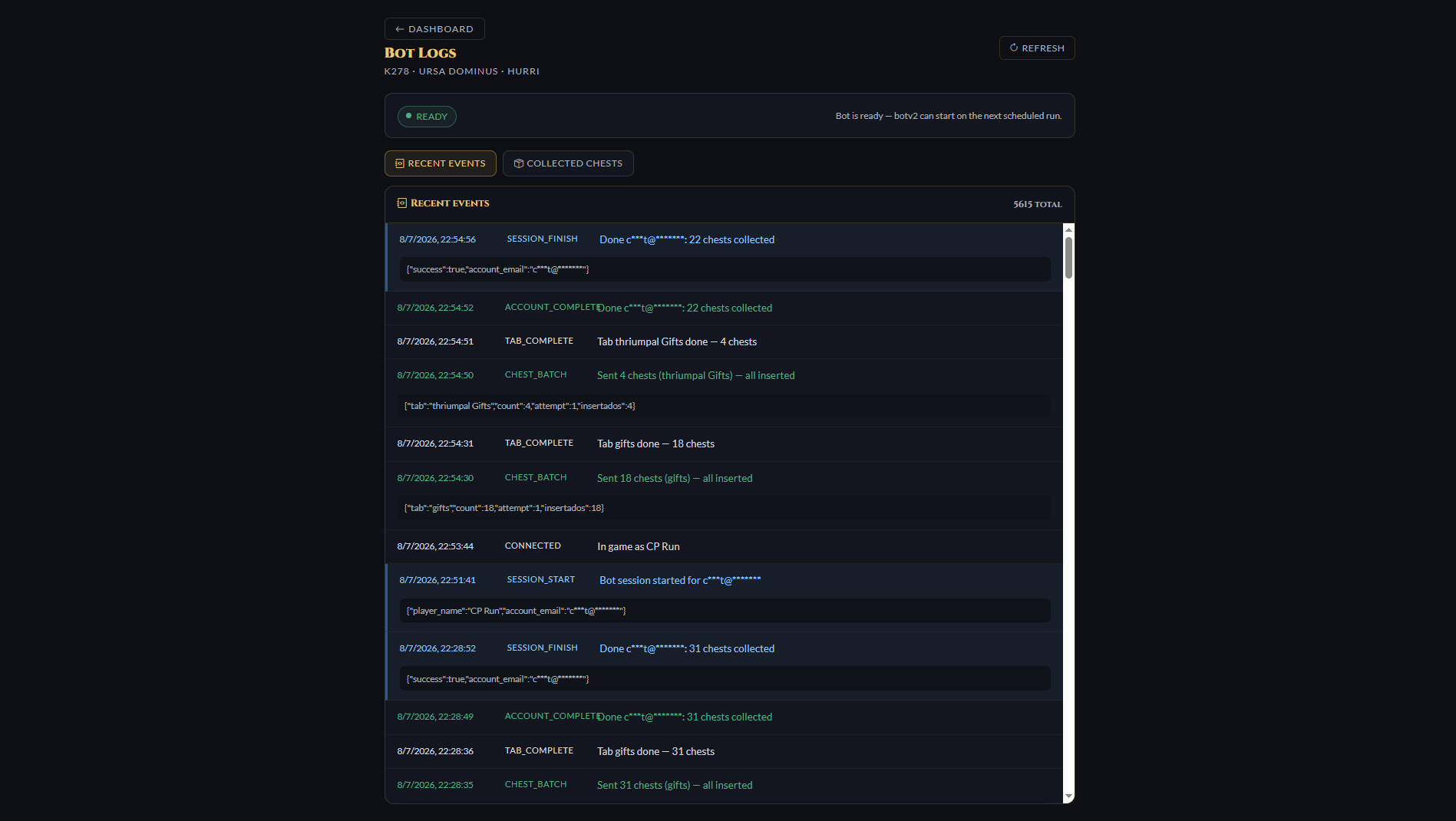Click the scroll down arrow of events list
The height and width of the screenshot is (821, 1456).
tap(1068, 797)
